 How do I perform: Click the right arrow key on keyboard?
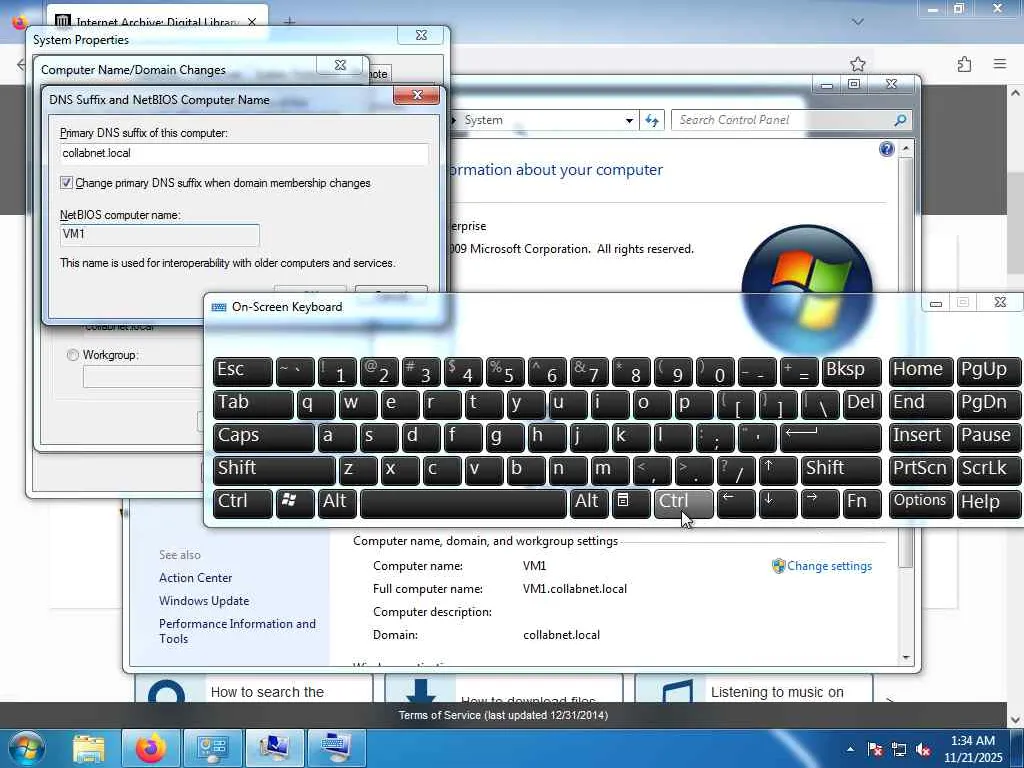(820, 503)
